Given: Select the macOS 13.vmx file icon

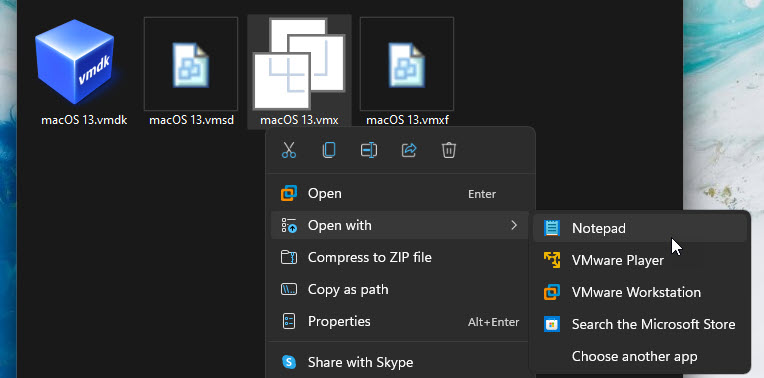Looking at the screenshot, I should (x=299, y=64).
